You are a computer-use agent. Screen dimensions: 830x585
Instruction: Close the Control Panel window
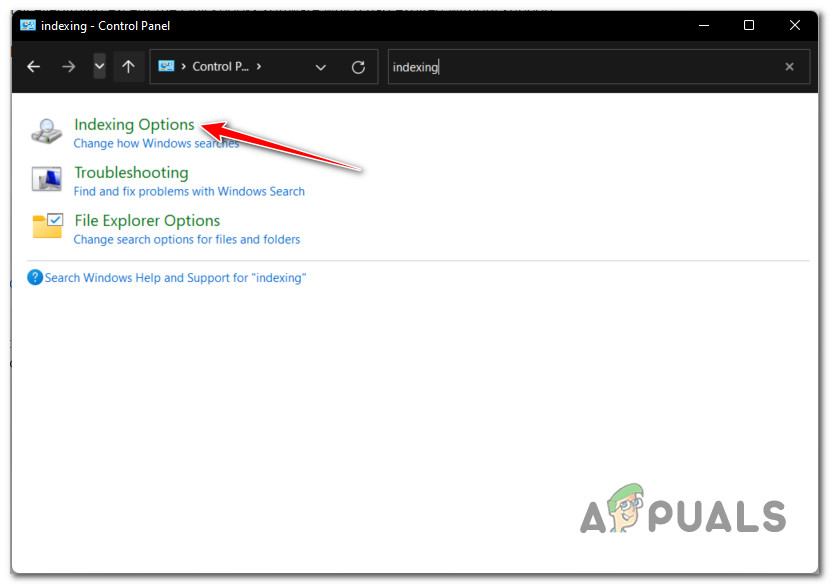[x=794, y=25]
